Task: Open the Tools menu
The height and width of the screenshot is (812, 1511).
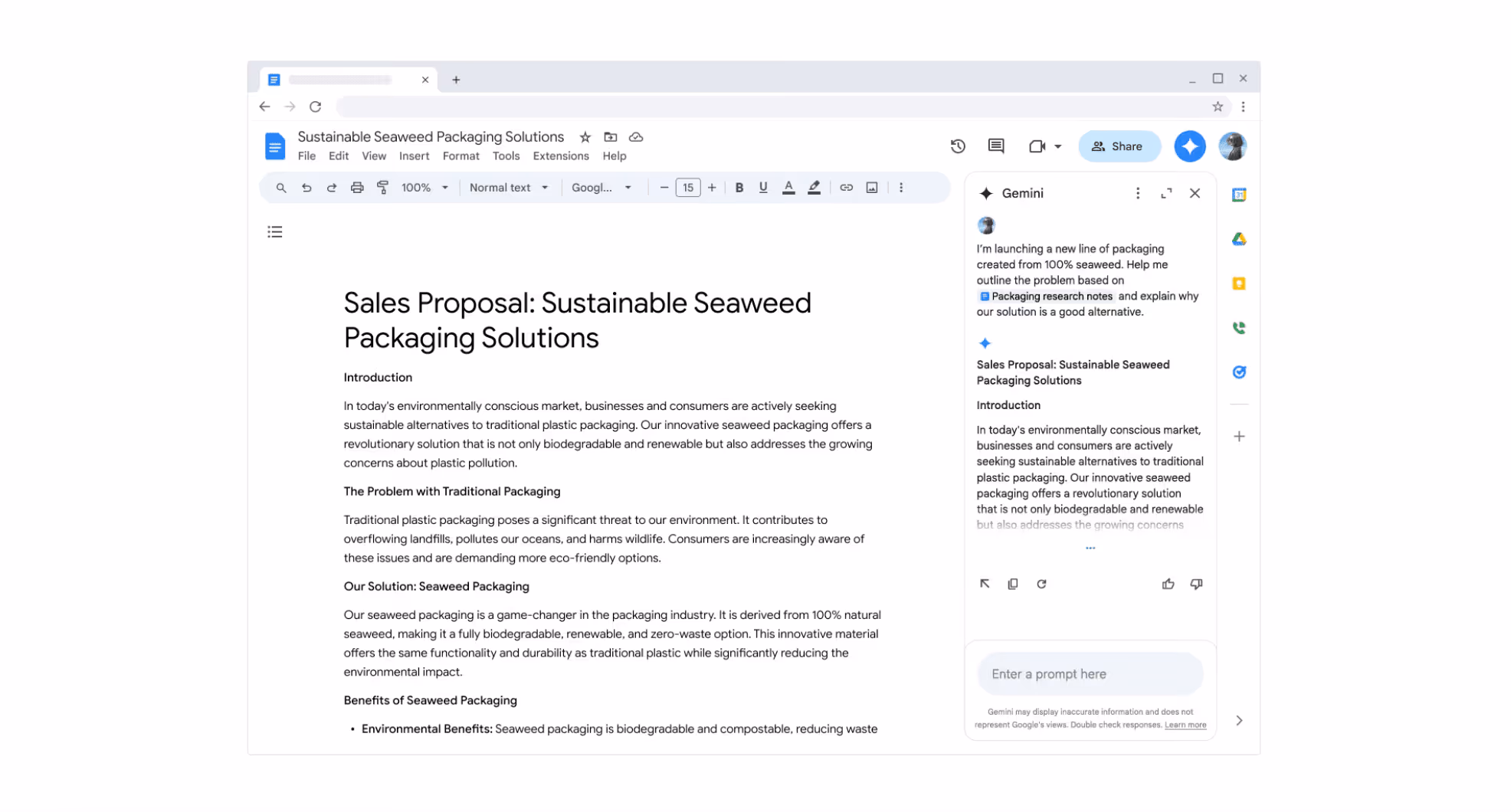Action: 506,156
